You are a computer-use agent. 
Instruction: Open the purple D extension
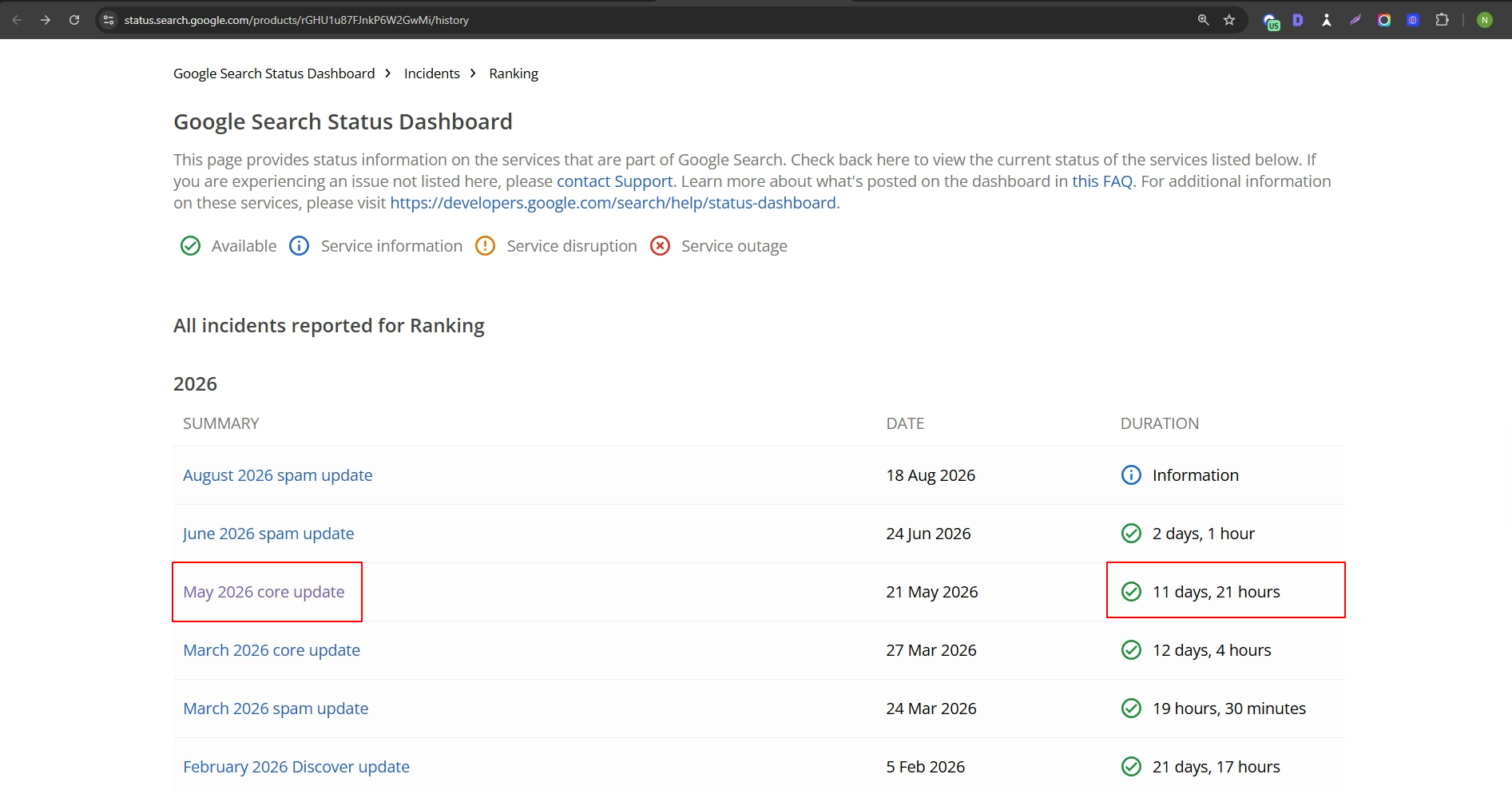coord(1298,20)
